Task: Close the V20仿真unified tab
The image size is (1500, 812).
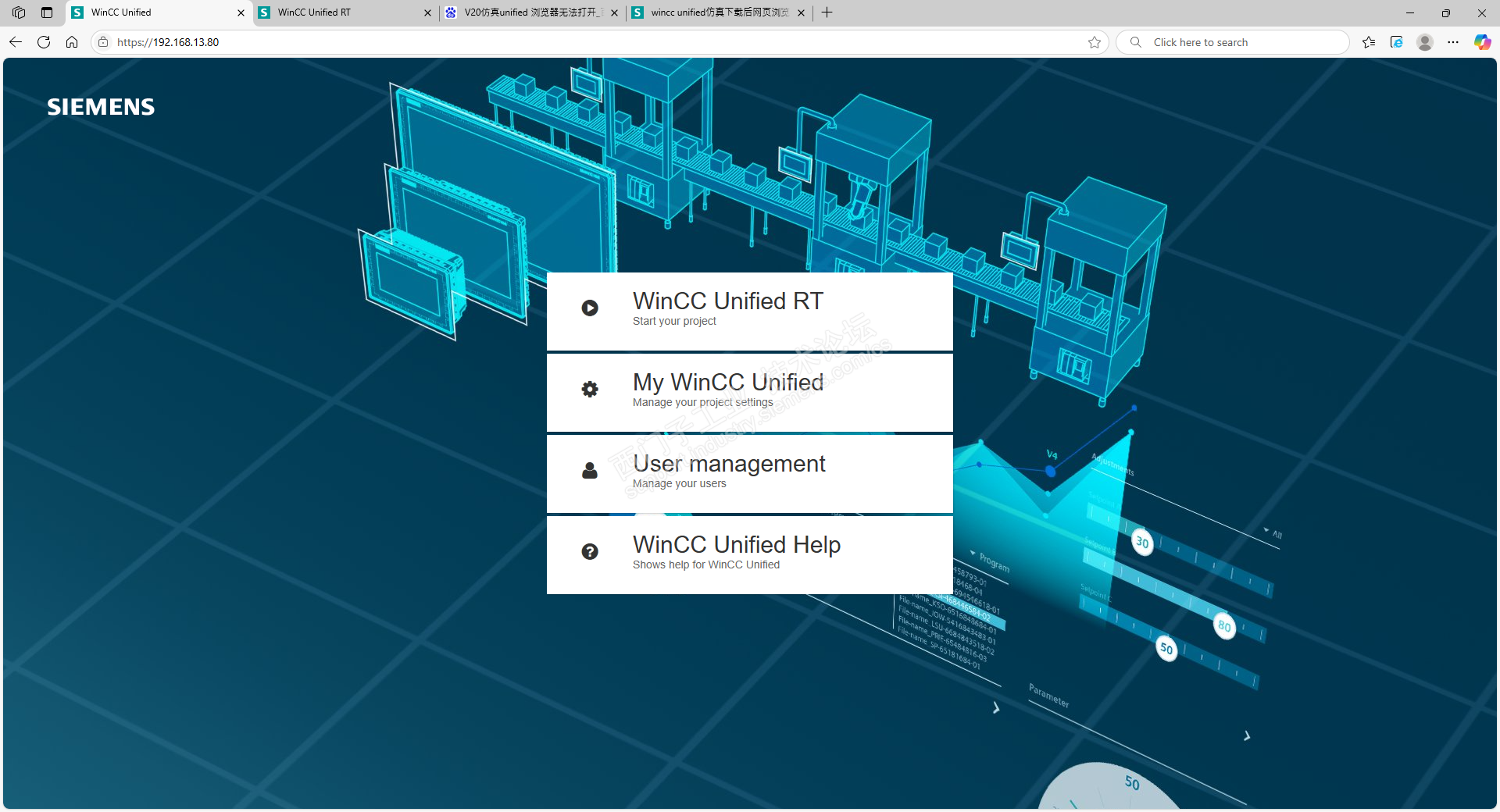Action: point(614,12)
